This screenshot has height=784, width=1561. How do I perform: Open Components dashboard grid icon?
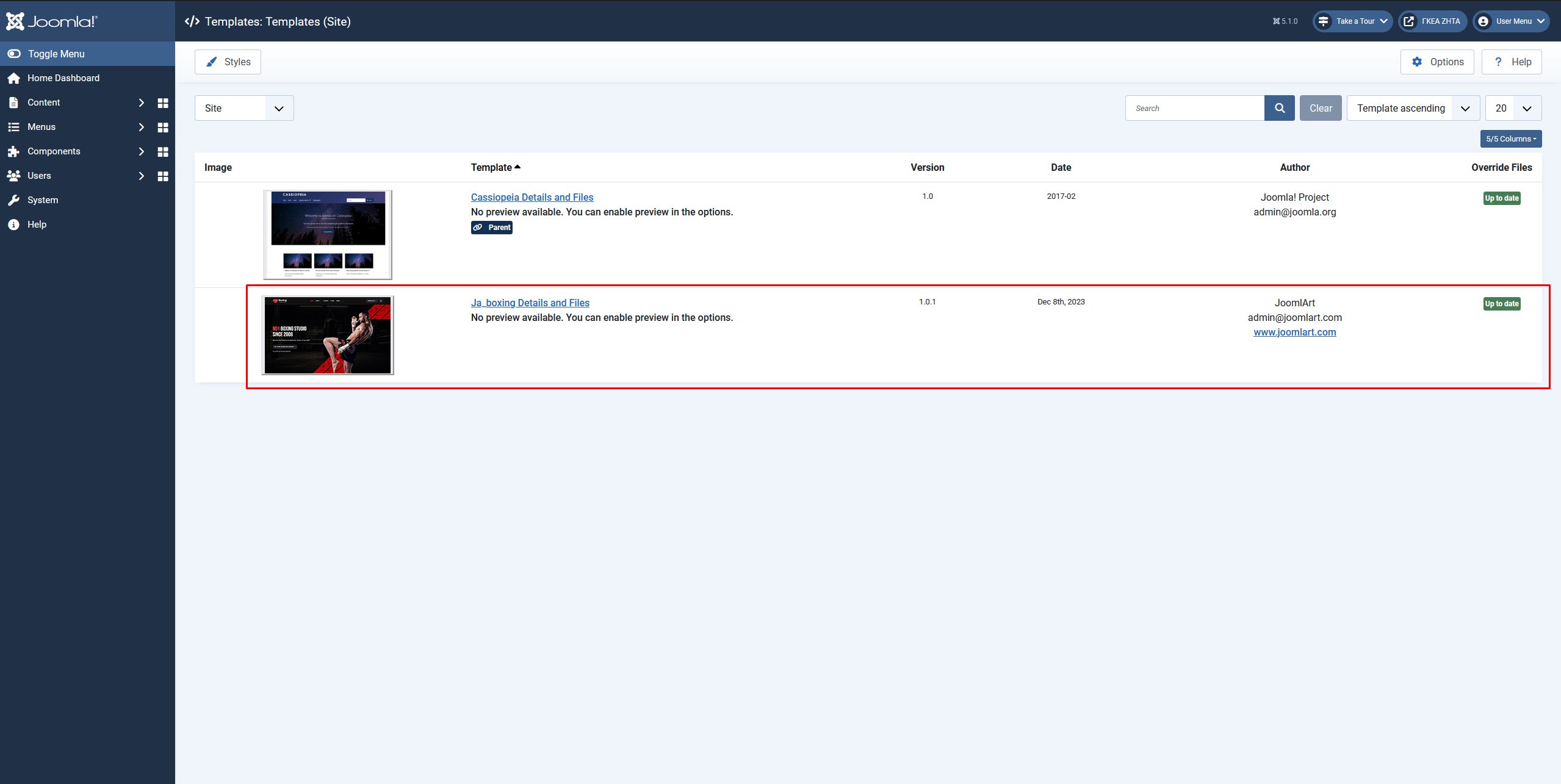[163, 152]
